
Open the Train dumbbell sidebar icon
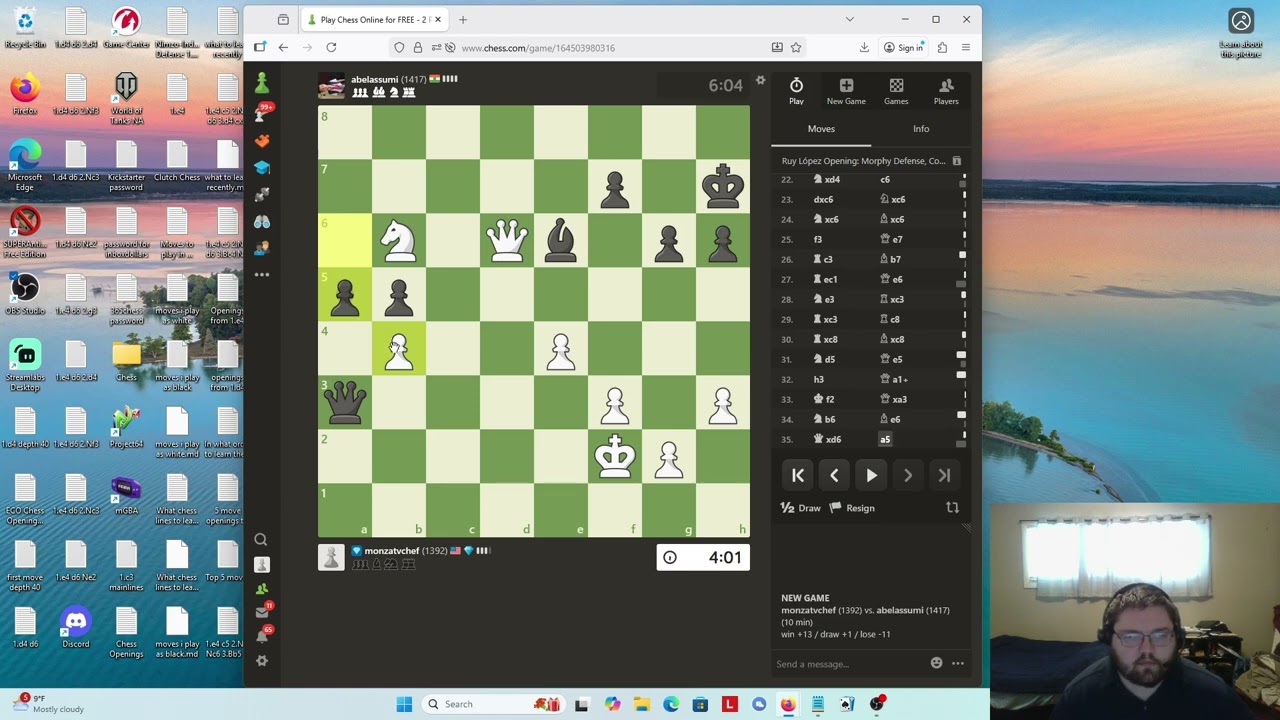pos(262,195)
